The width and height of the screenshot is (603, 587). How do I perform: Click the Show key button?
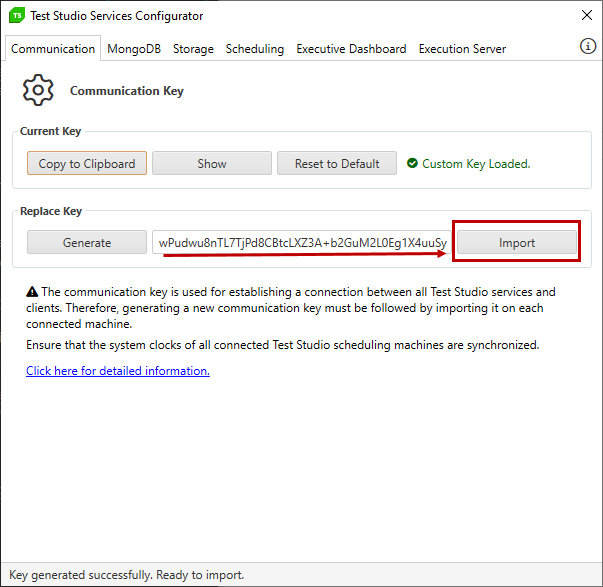[212, 163]
